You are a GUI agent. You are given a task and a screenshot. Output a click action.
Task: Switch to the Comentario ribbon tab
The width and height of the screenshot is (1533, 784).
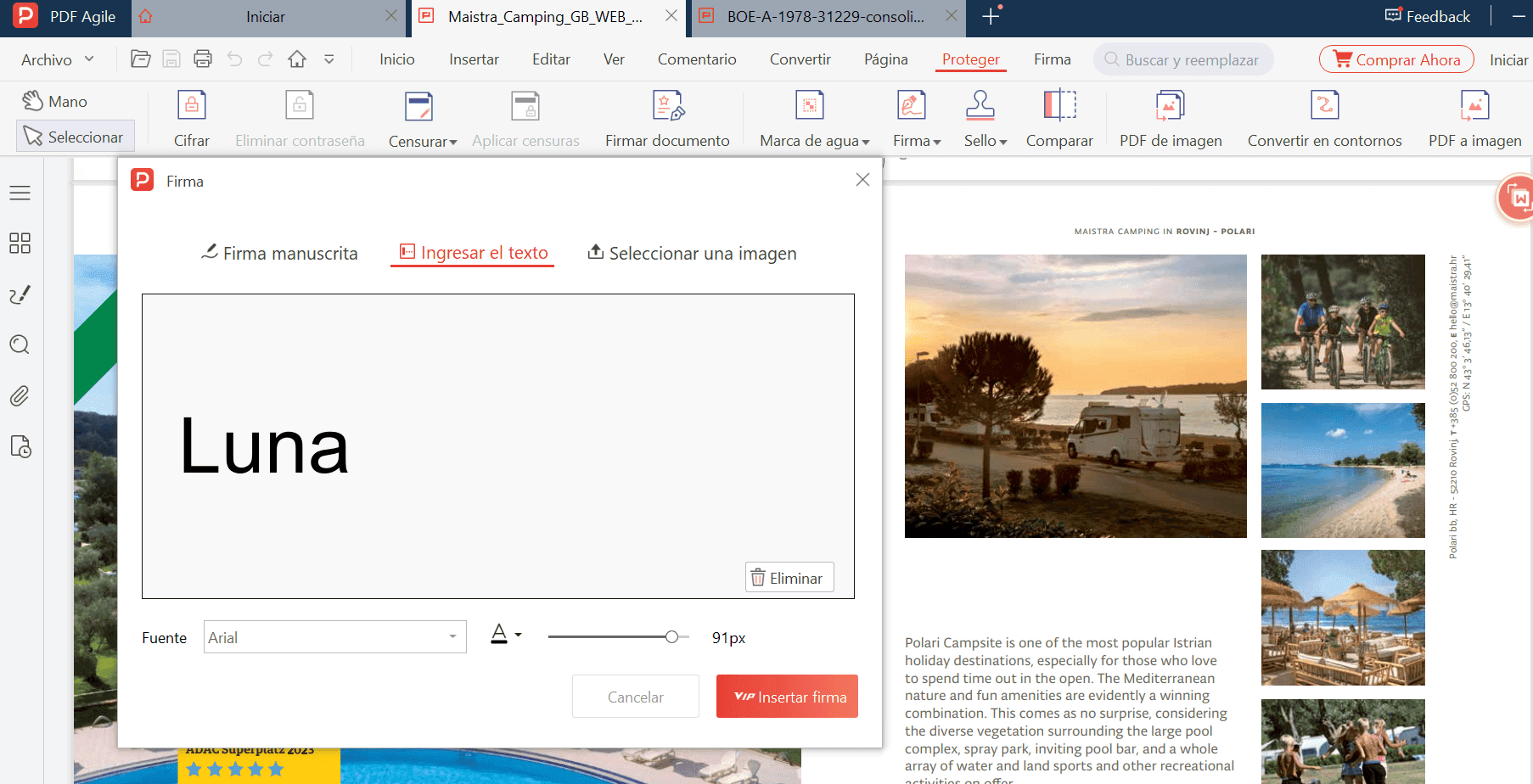(x=696, y=59)
